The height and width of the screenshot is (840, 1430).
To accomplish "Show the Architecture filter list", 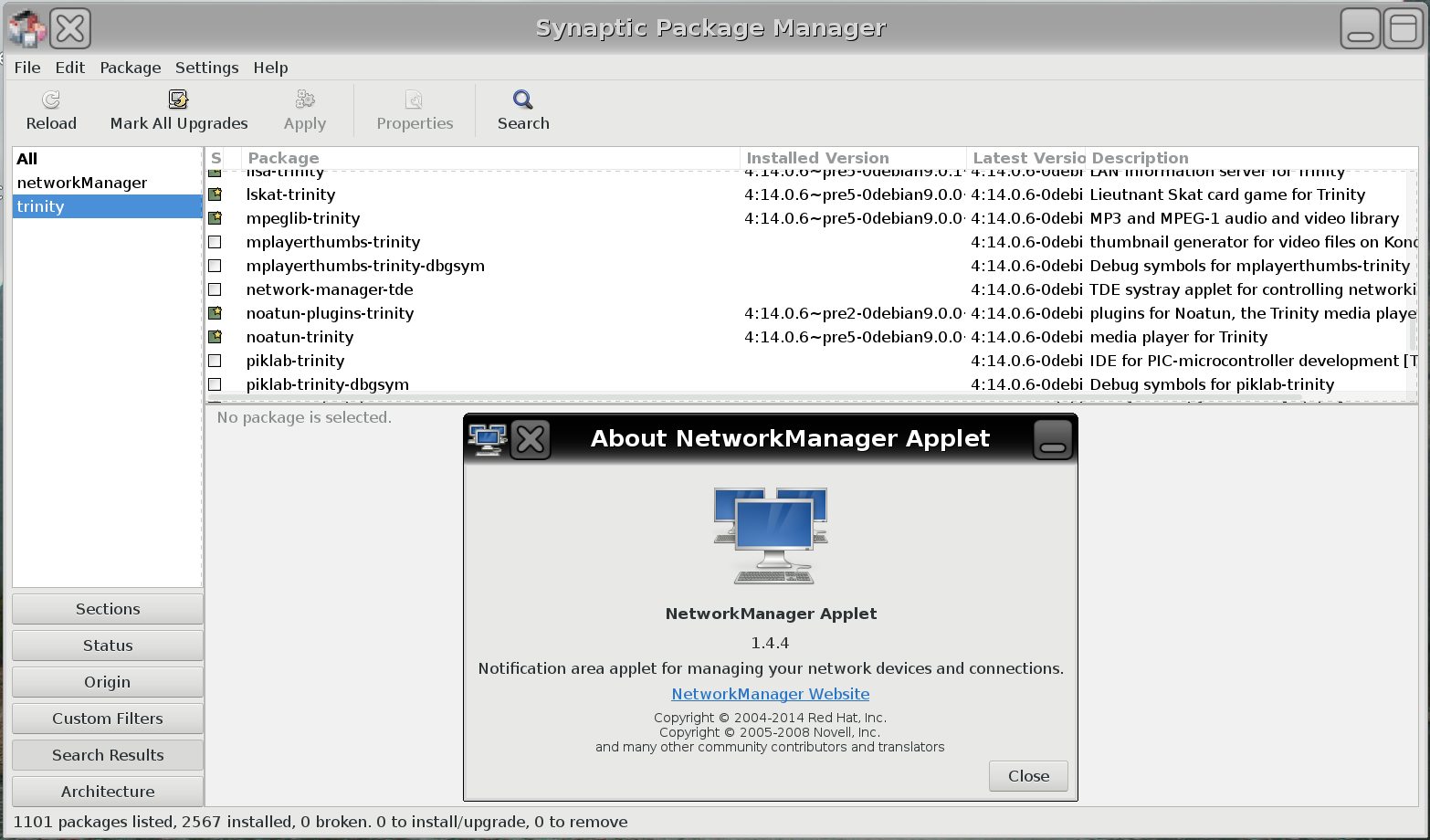I will [x=108, y=792].
